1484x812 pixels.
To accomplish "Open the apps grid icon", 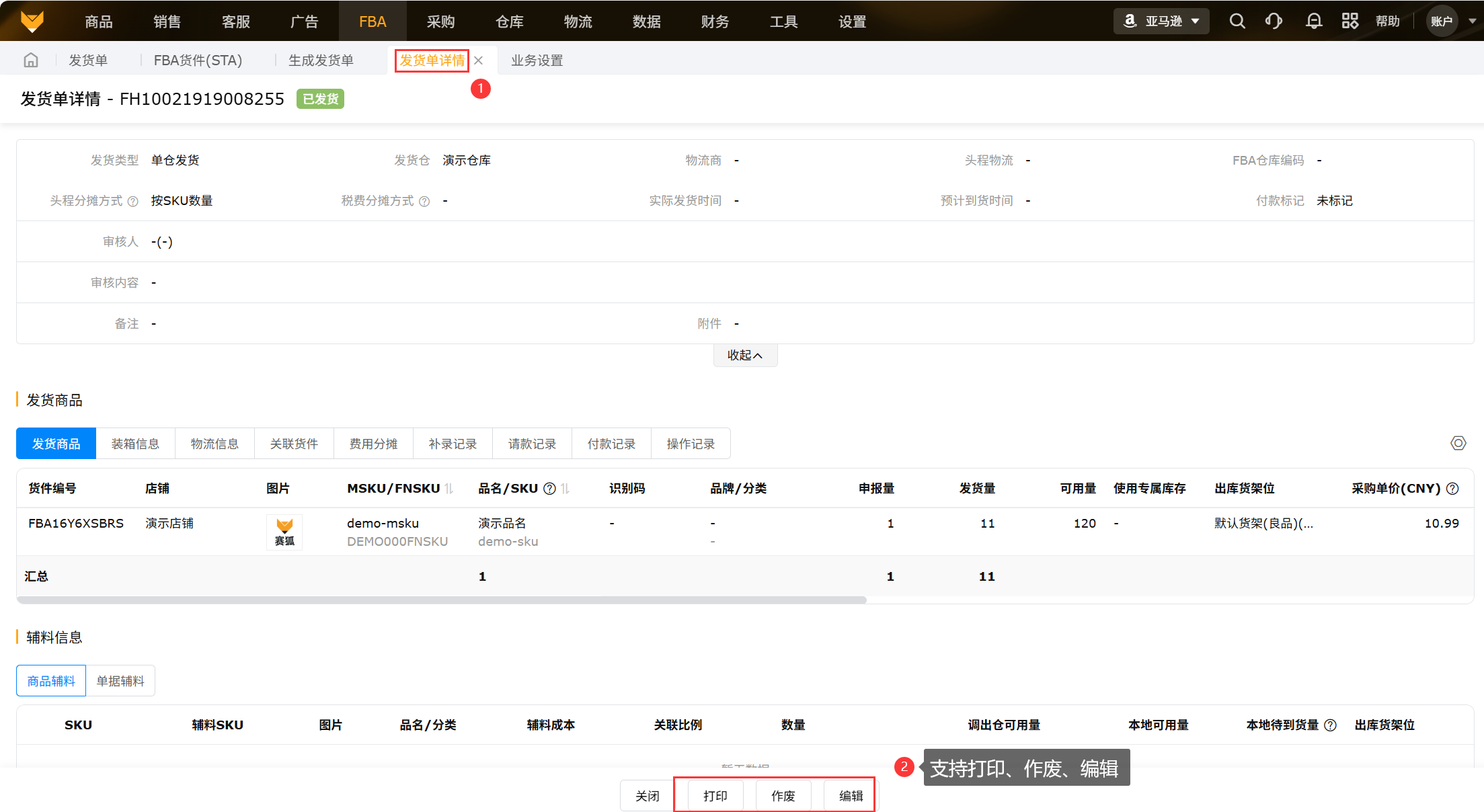I will click(1350, 22).
